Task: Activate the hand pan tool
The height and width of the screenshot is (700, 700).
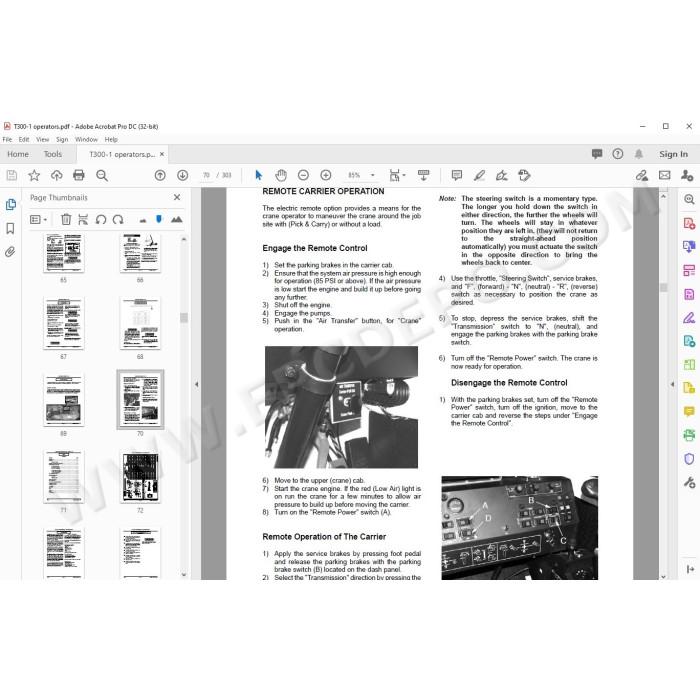Action: (281, 175)
